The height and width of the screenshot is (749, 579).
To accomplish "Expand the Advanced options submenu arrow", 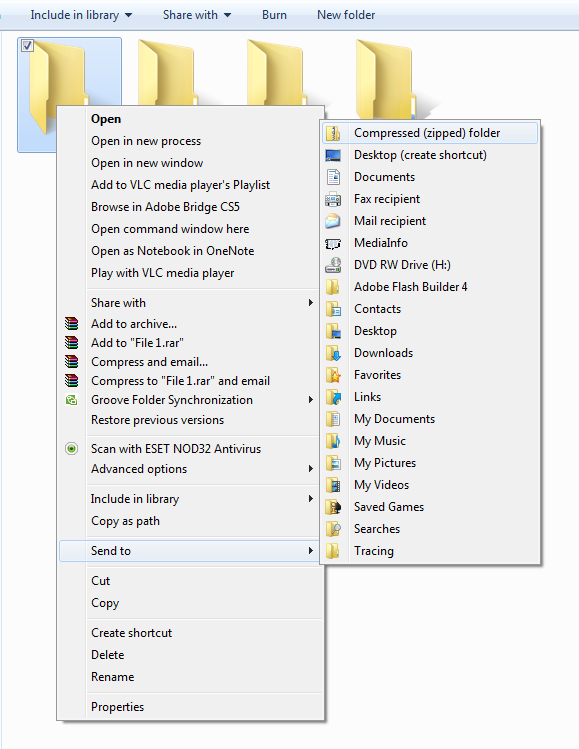I will coord(311,469).
